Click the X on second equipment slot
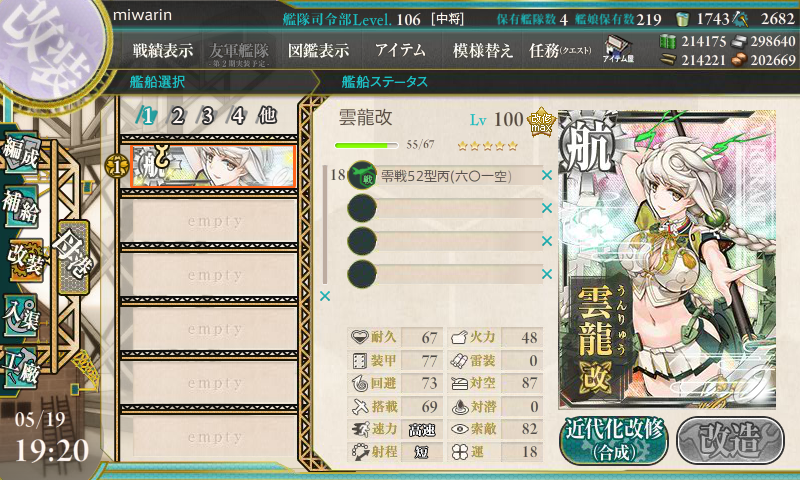The height and width of the screenshot is (480, 800). pos(547,208)
